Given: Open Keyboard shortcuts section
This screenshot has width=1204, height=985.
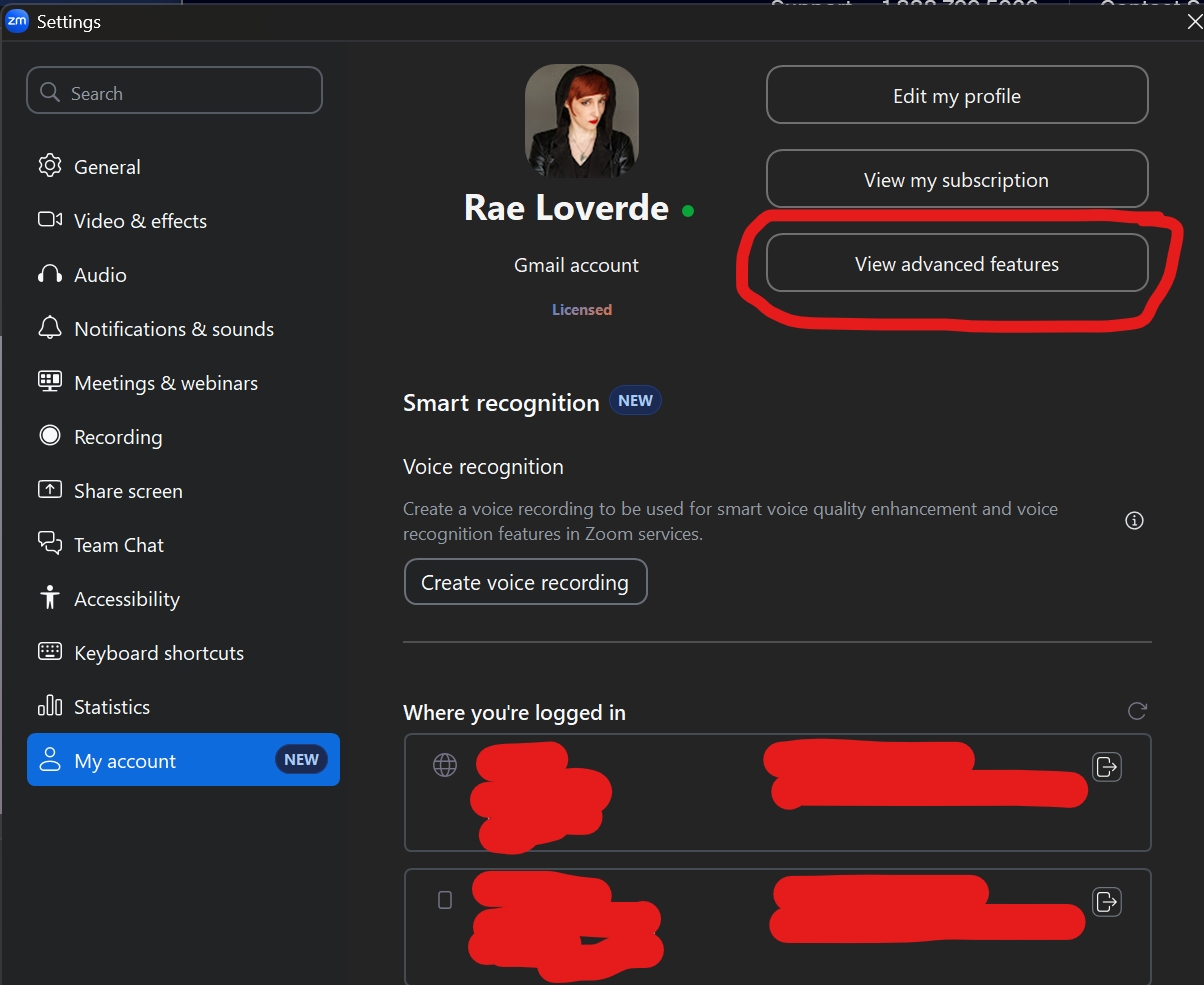Looking at the screenshot, I should pos(158,653).
